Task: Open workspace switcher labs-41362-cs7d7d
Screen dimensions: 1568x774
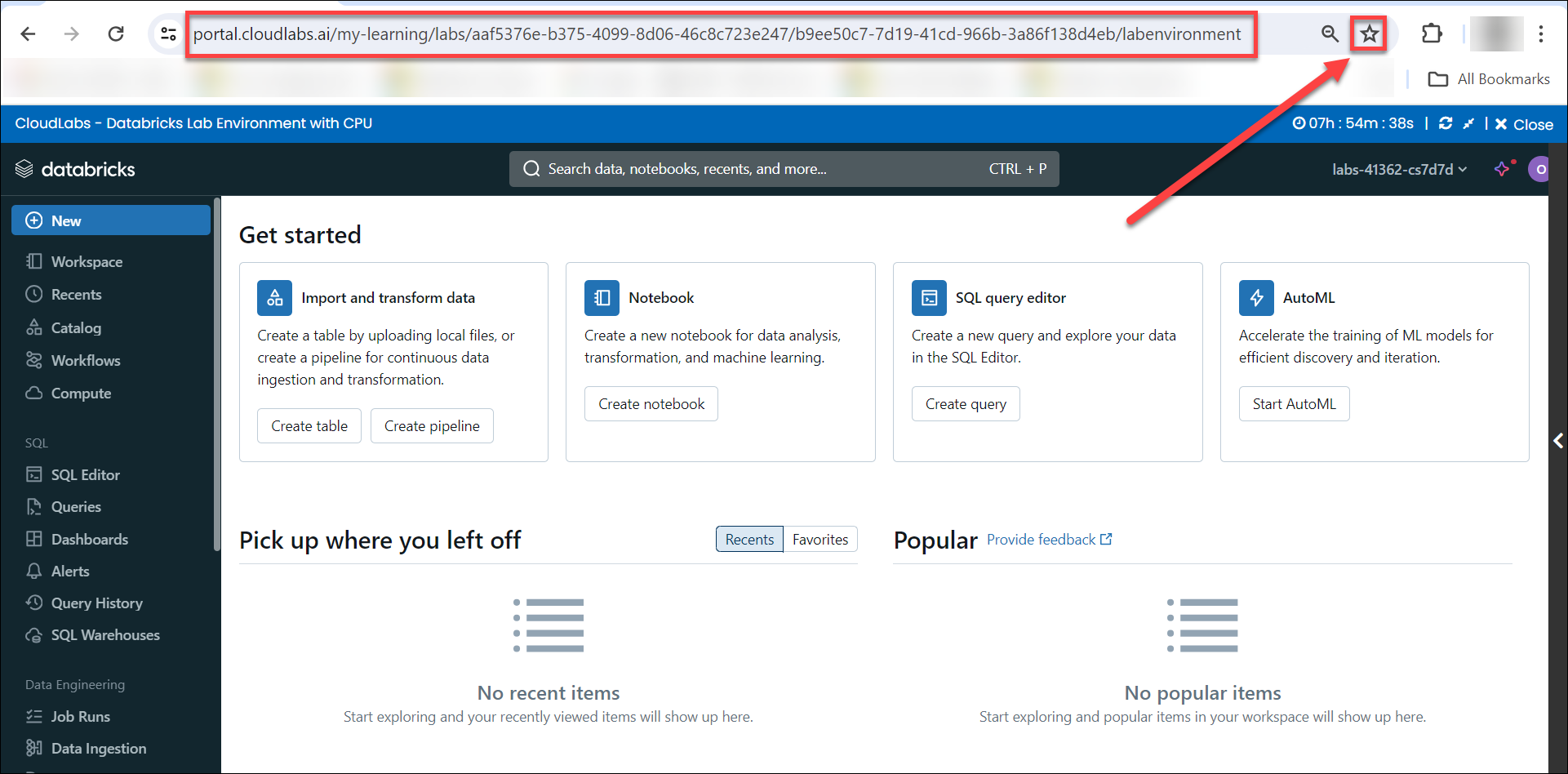Action: point(1400,169)
